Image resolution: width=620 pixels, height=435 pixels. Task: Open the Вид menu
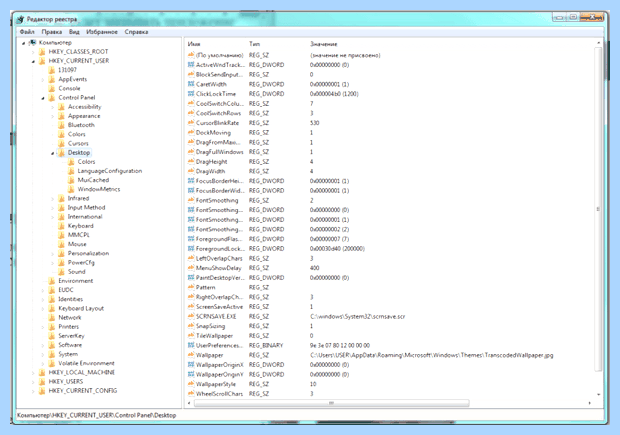(74, 32)
